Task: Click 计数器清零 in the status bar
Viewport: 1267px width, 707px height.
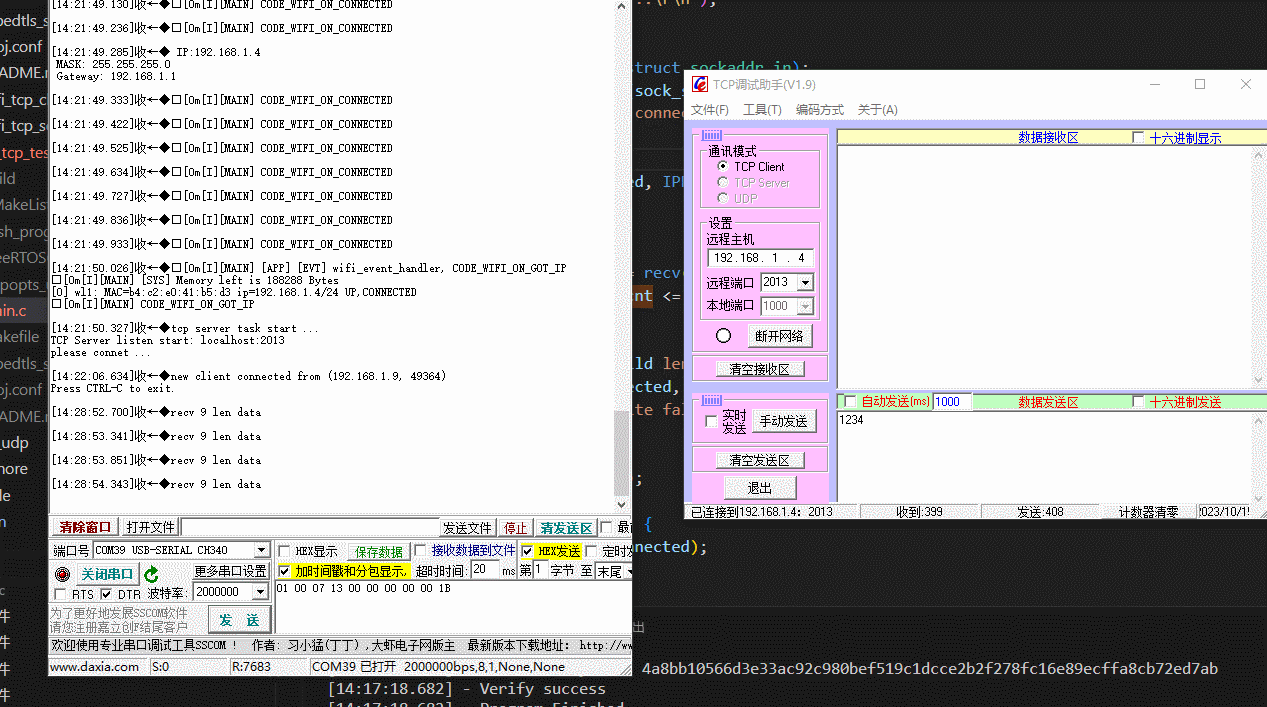Action: [x=1147, y=512]
